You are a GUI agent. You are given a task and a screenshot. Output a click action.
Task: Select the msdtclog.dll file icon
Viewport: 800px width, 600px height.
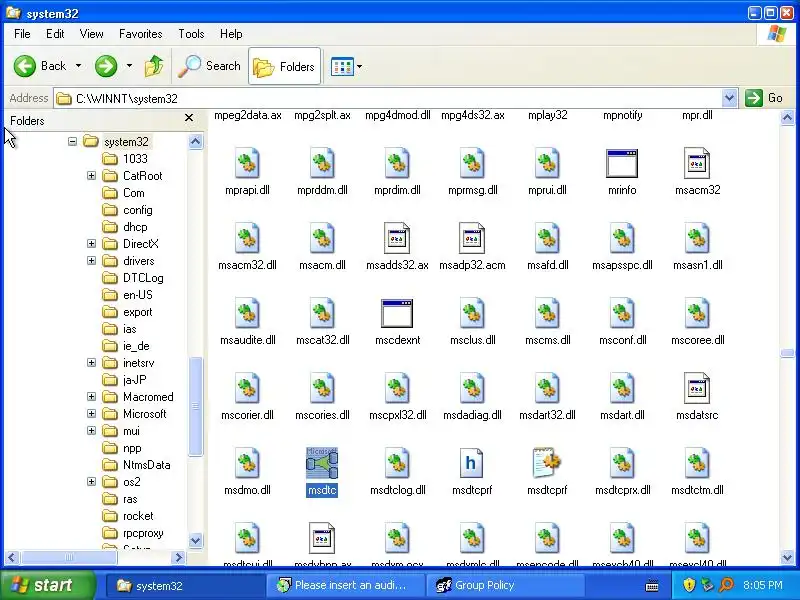[397, 463]
